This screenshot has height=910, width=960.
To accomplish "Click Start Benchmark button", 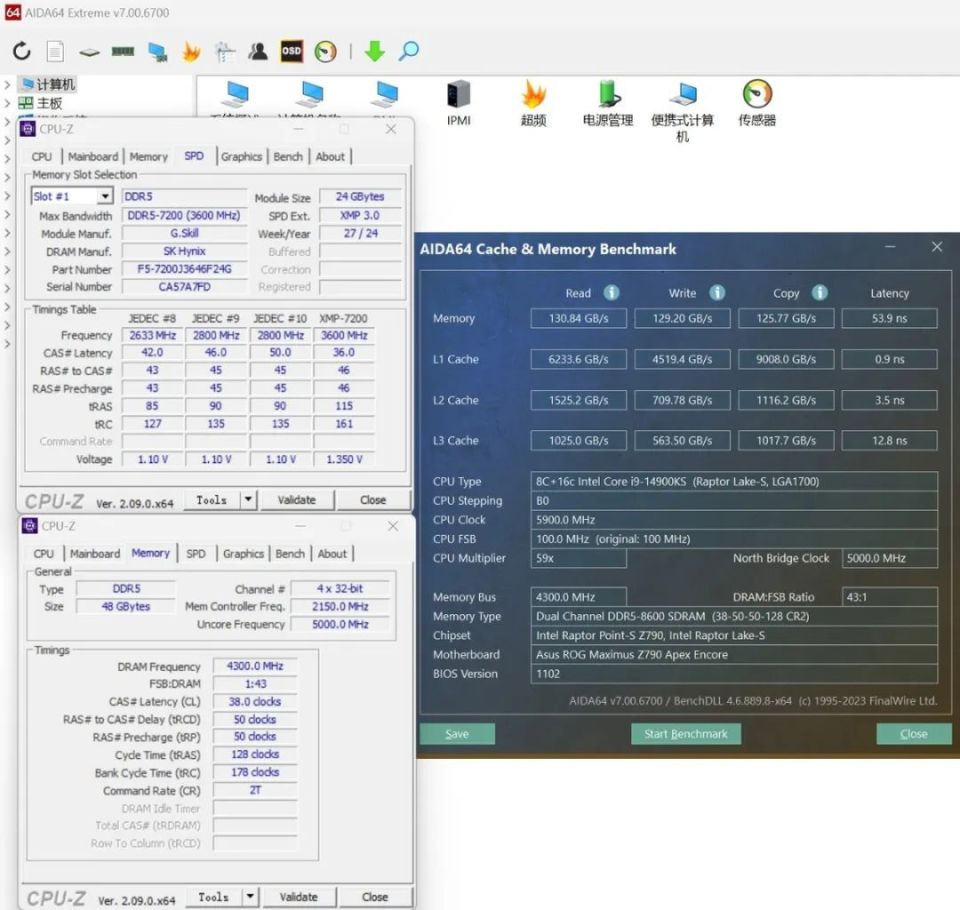I will (x=686, y=734).
